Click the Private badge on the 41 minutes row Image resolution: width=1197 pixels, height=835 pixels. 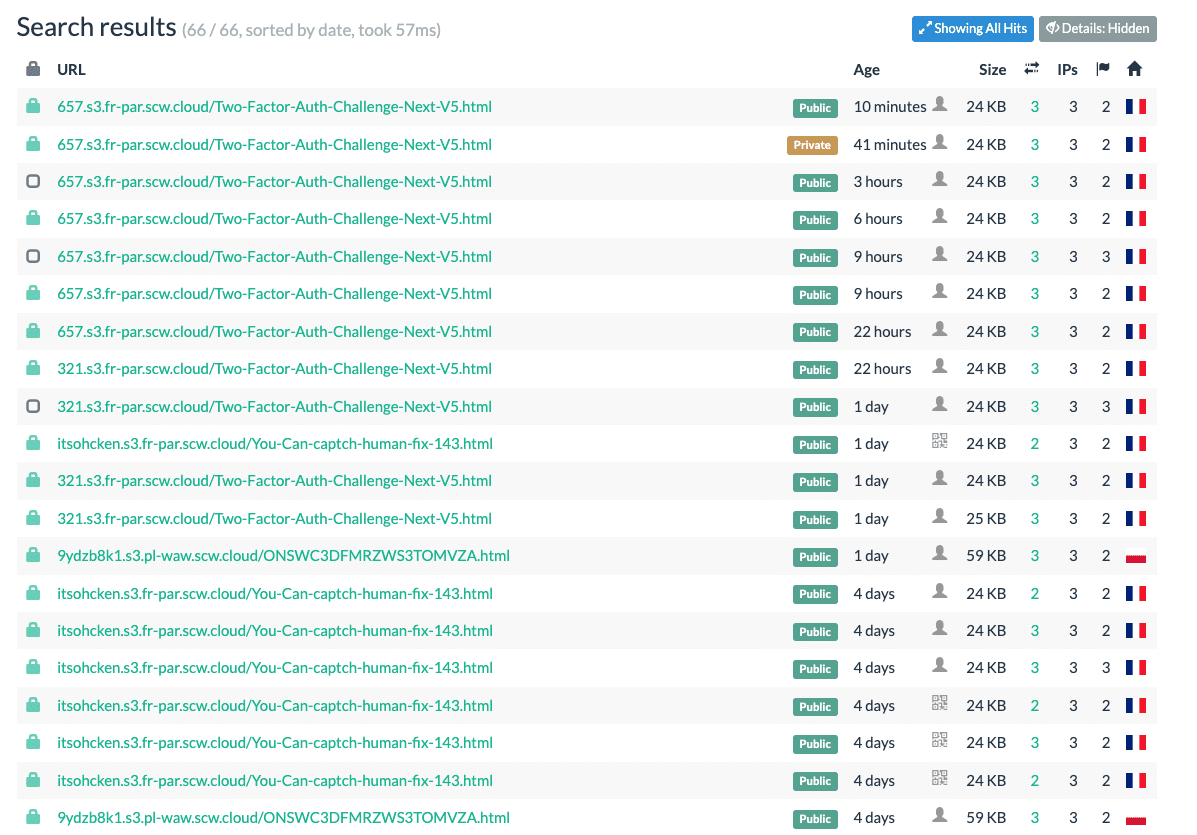point(812,145)
